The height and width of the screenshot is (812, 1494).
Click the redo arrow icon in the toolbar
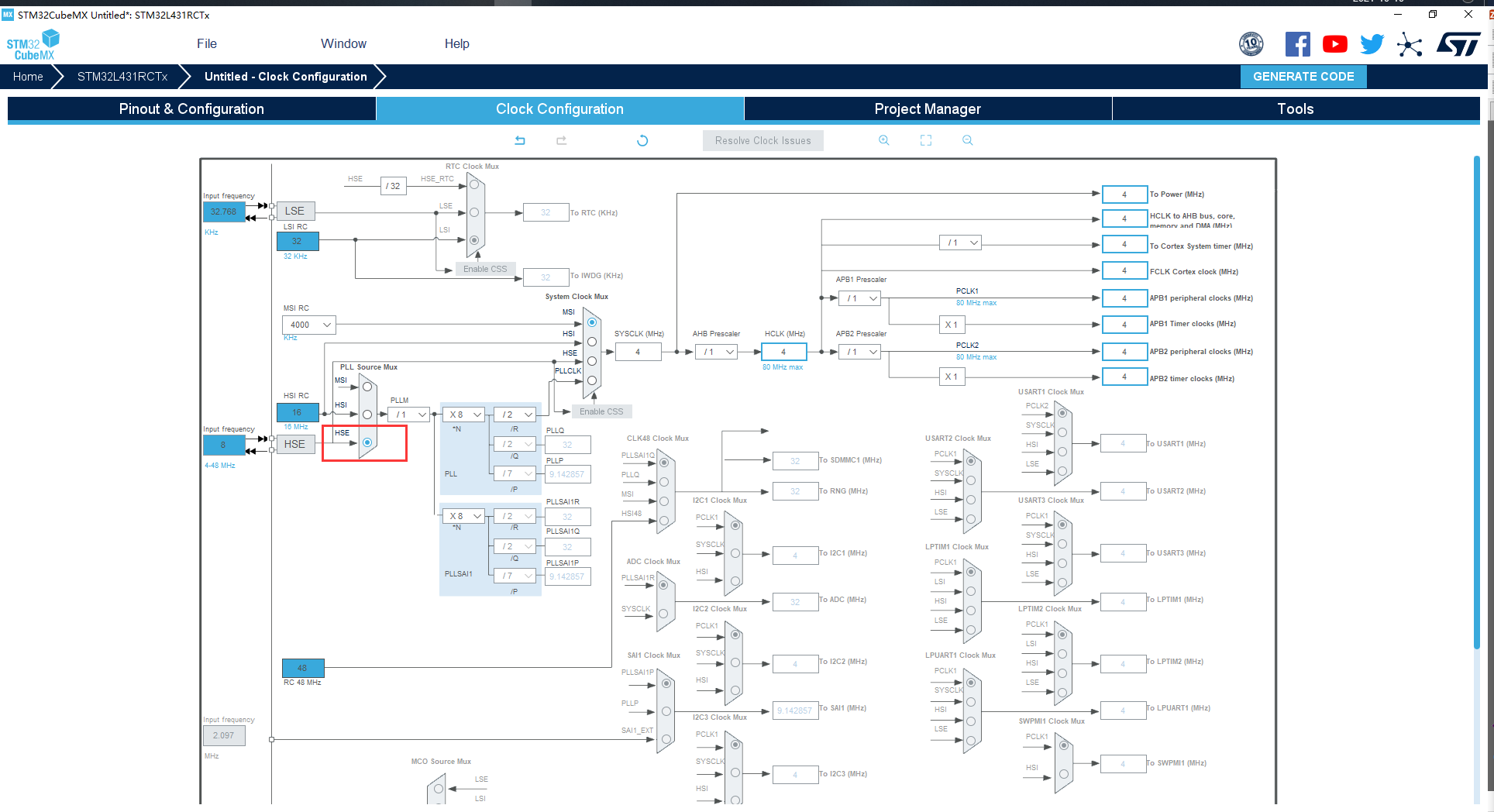(562, 140)
